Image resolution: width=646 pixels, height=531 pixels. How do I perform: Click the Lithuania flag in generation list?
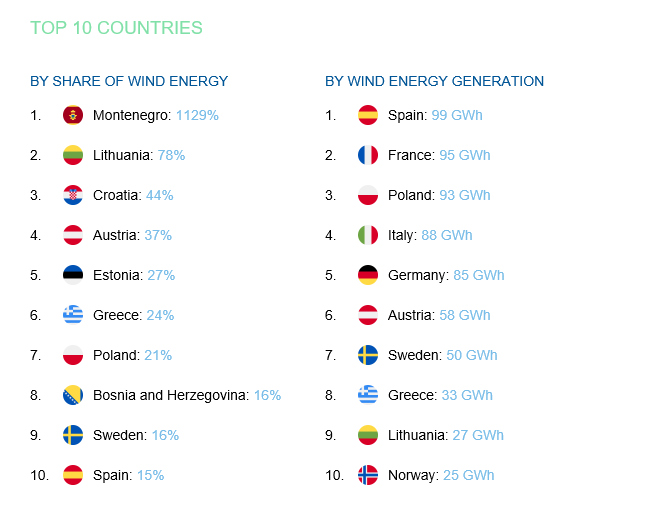point(368,435)
